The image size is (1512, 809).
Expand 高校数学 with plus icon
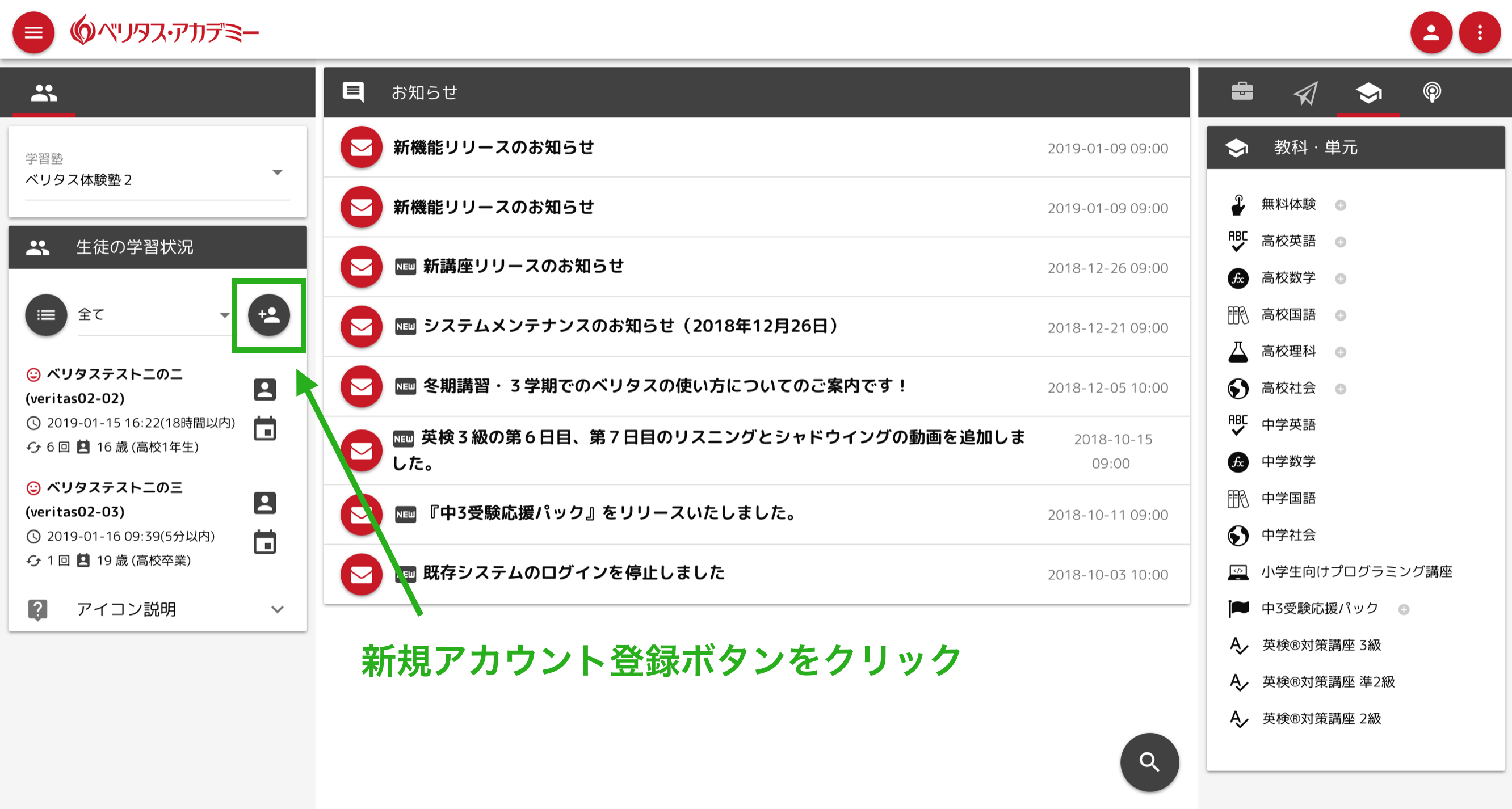tap(1341, 279)
